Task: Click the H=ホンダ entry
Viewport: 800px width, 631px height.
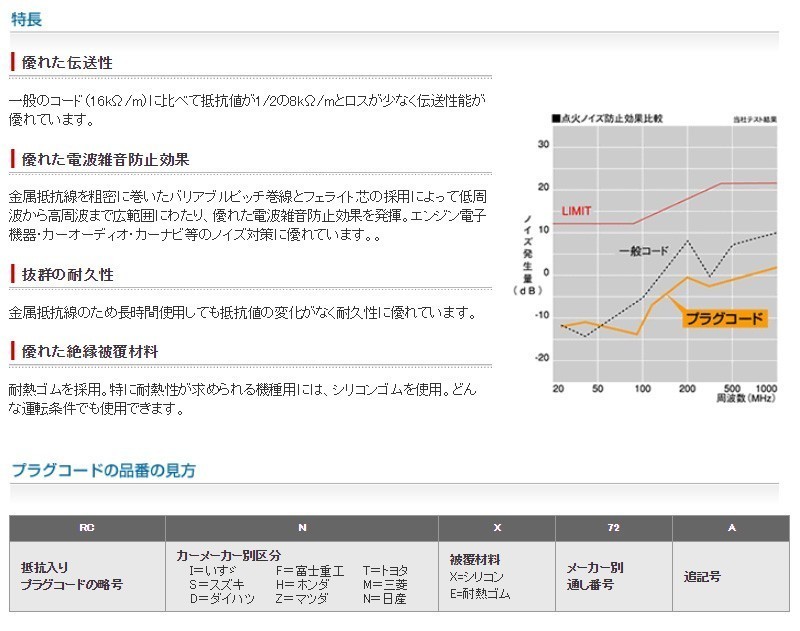Action: [x=302, y=585]
